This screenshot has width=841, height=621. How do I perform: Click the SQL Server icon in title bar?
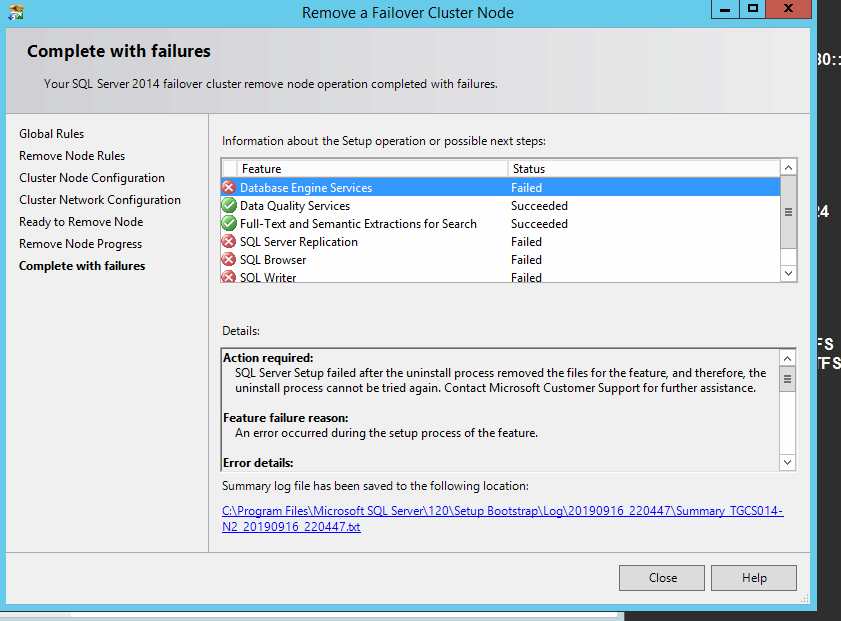15,12
